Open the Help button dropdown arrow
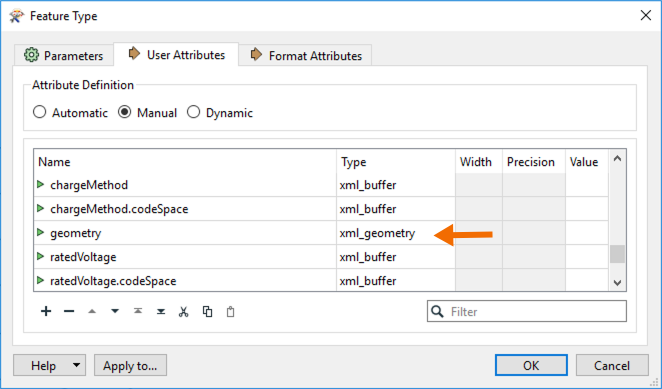 click(76, 365)
